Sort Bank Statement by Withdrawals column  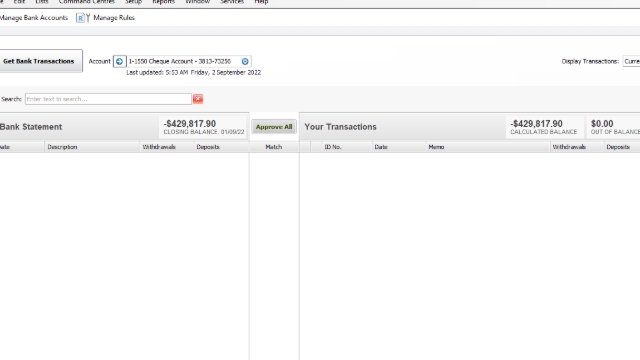click(167, 147)
